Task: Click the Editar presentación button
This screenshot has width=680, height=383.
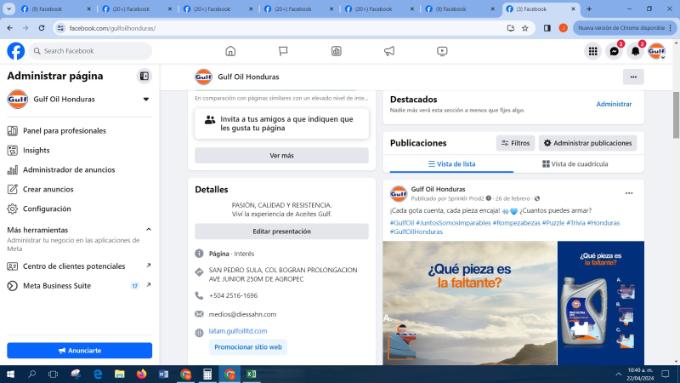Action: (x=281, y=232)
